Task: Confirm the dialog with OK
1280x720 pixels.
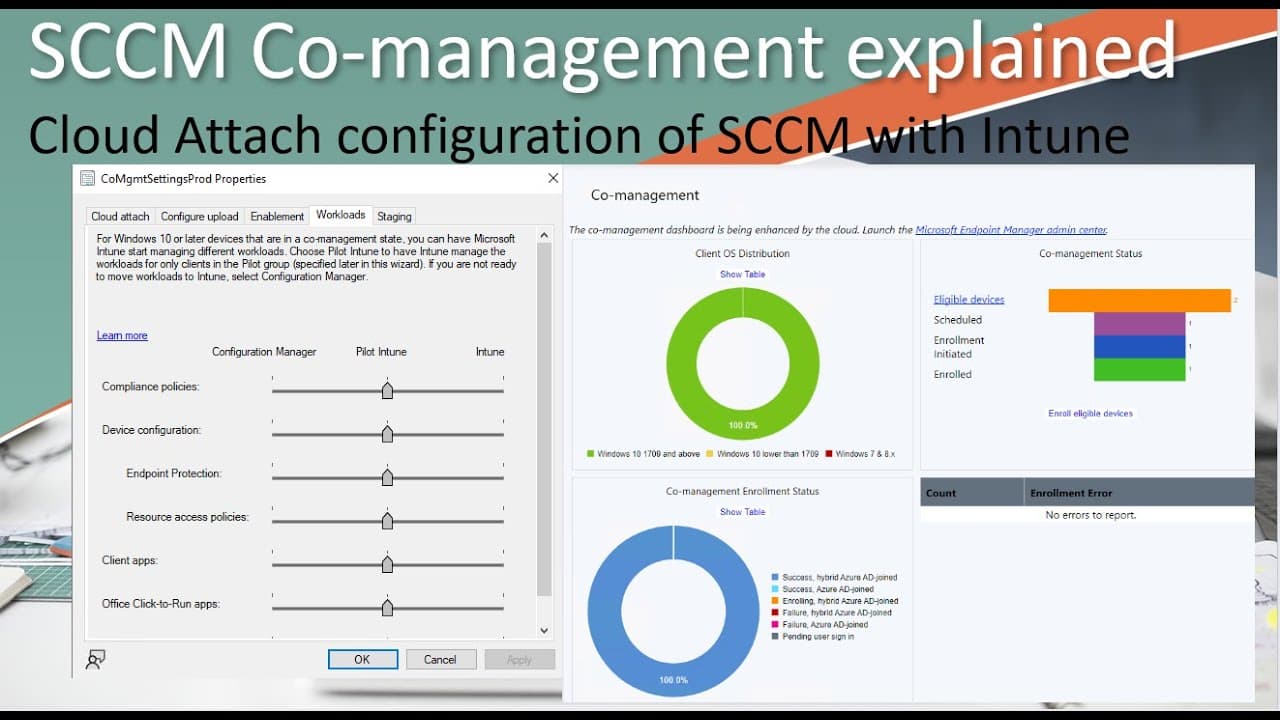Action: coord(363,659)
